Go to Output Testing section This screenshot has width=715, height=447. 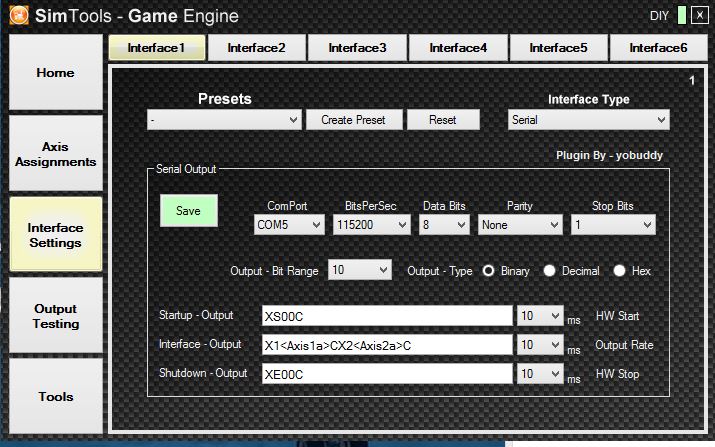point(56,316)
